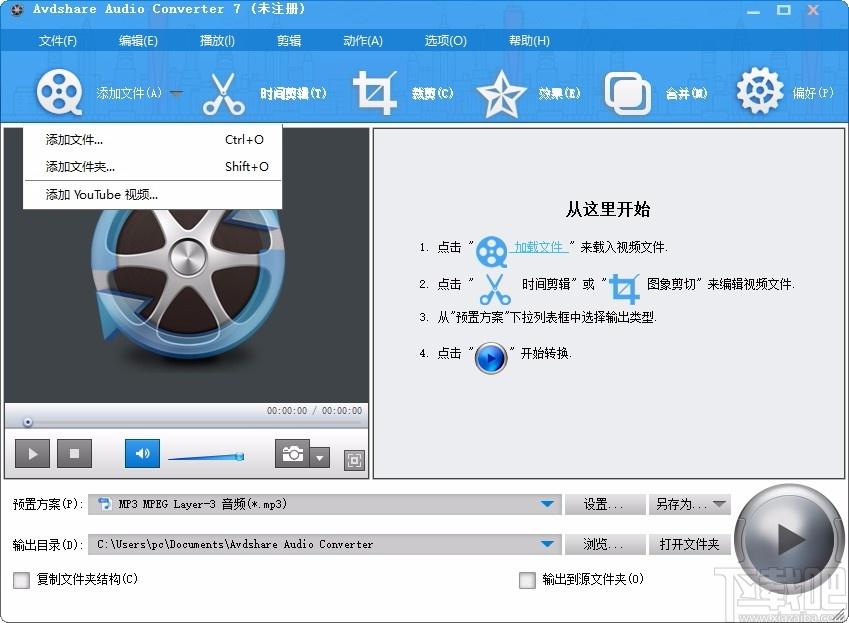This screenshot has width=849, height=623.
Task: Click the Merge overlapping squares icon
Action: click(627, 93)
